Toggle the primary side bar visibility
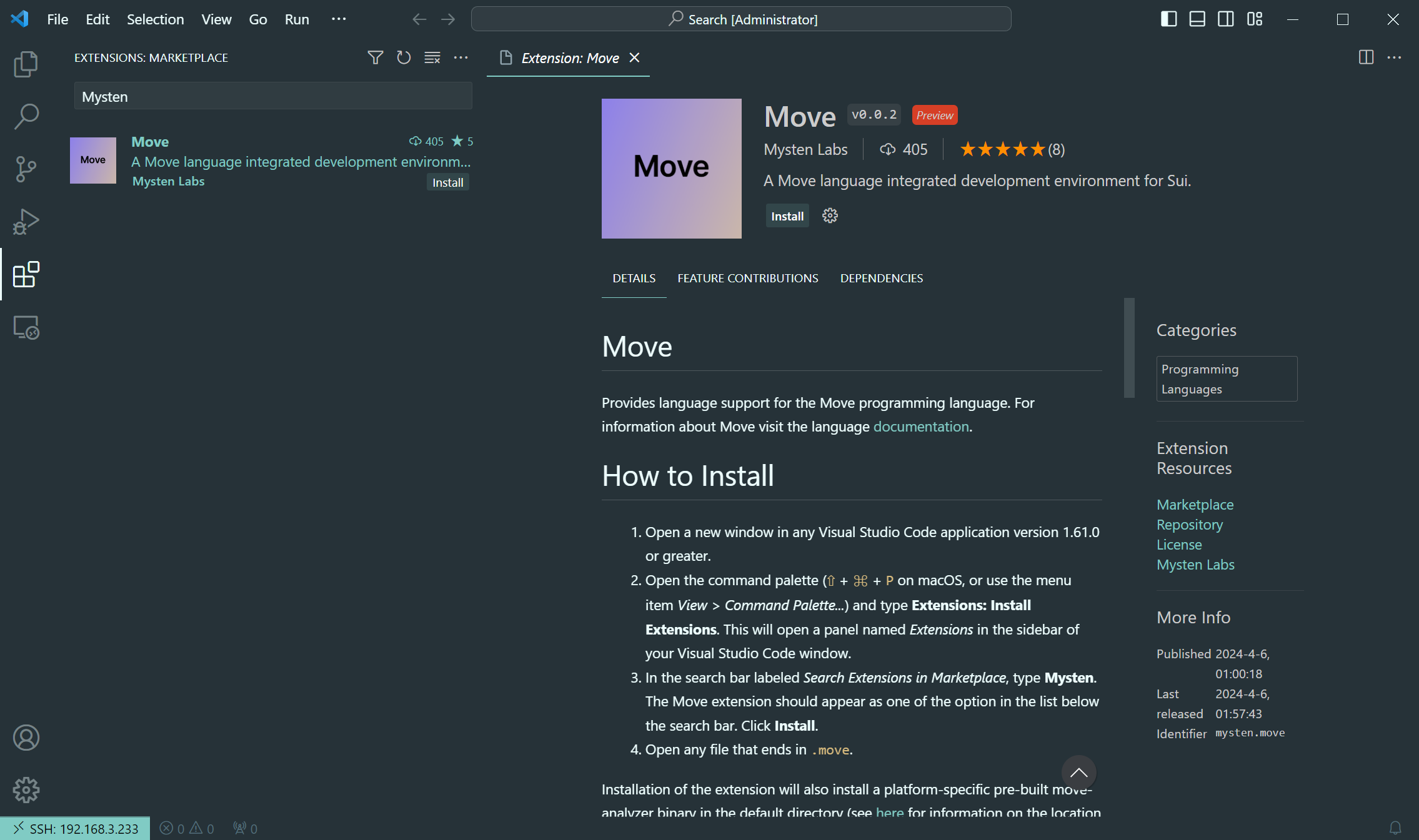This screenshot has height=840, width=1419. (1168, 19)
